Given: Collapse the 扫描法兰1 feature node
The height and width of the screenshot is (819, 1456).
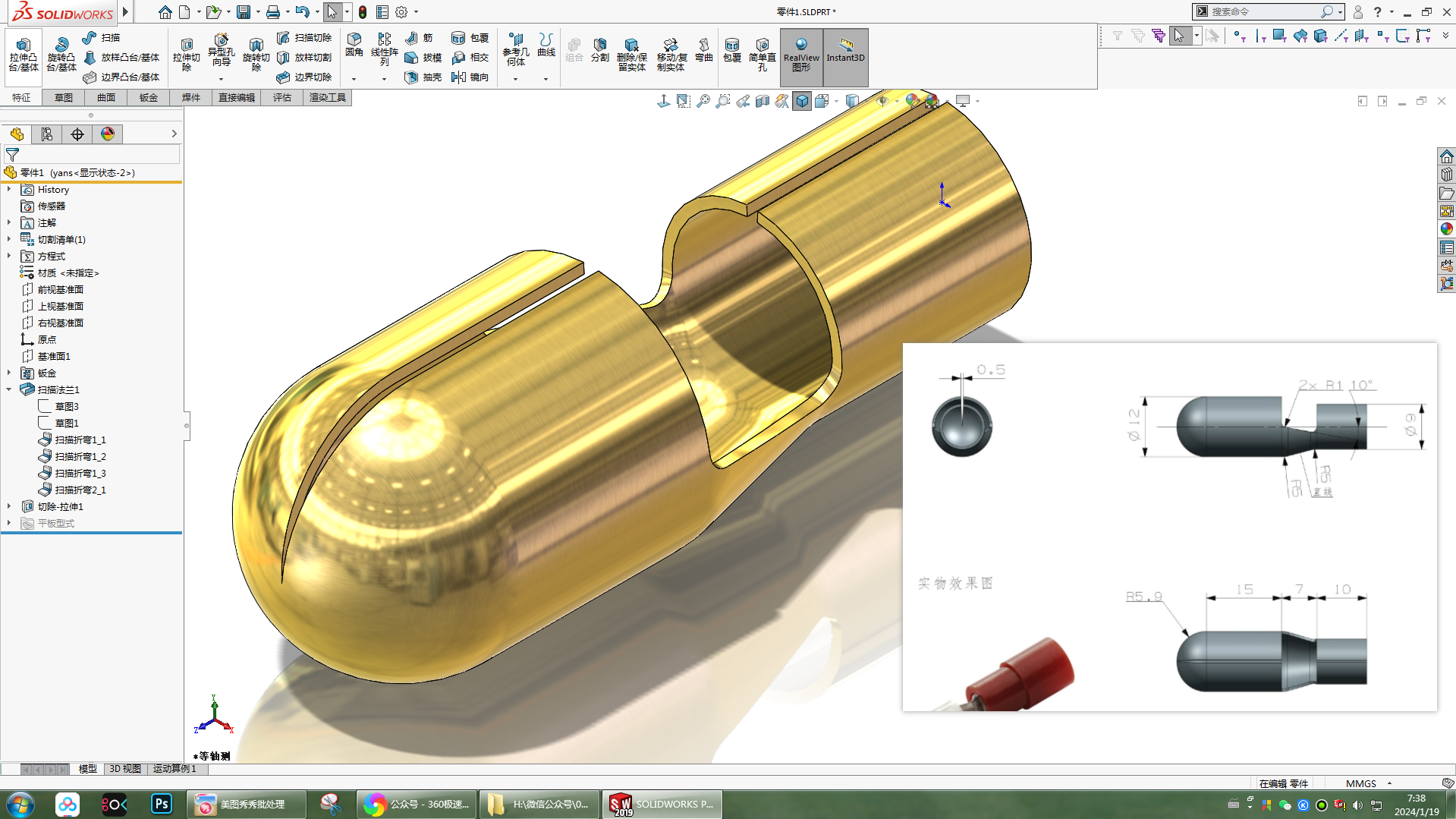Looking at the screenshot, I should 9,389.
